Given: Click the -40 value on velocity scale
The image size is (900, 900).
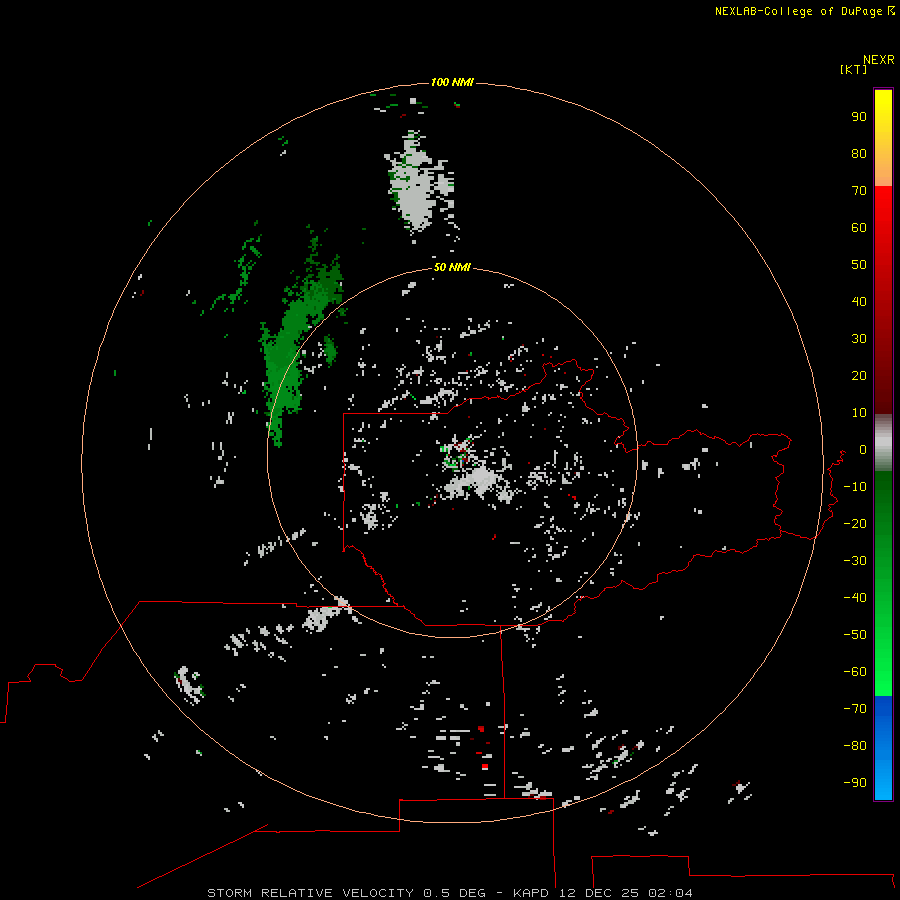Looking at the screenshot, I should (x=855, y=598).
